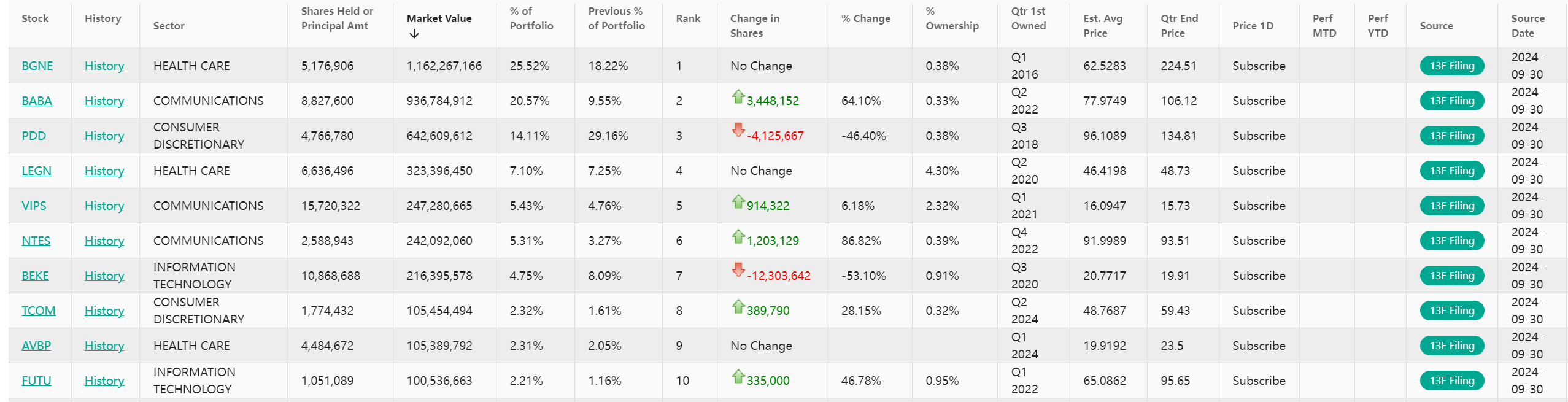Sort table by % of Portfolio column
1568x402 pixels.
pyautogui.click(x=531, y=18)
